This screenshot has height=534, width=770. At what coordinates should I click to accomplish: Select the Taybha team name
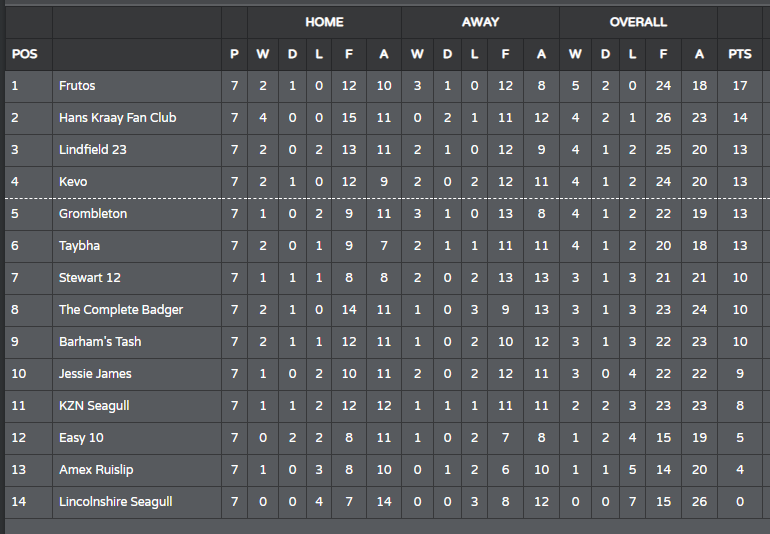click(x=80, y=246)
